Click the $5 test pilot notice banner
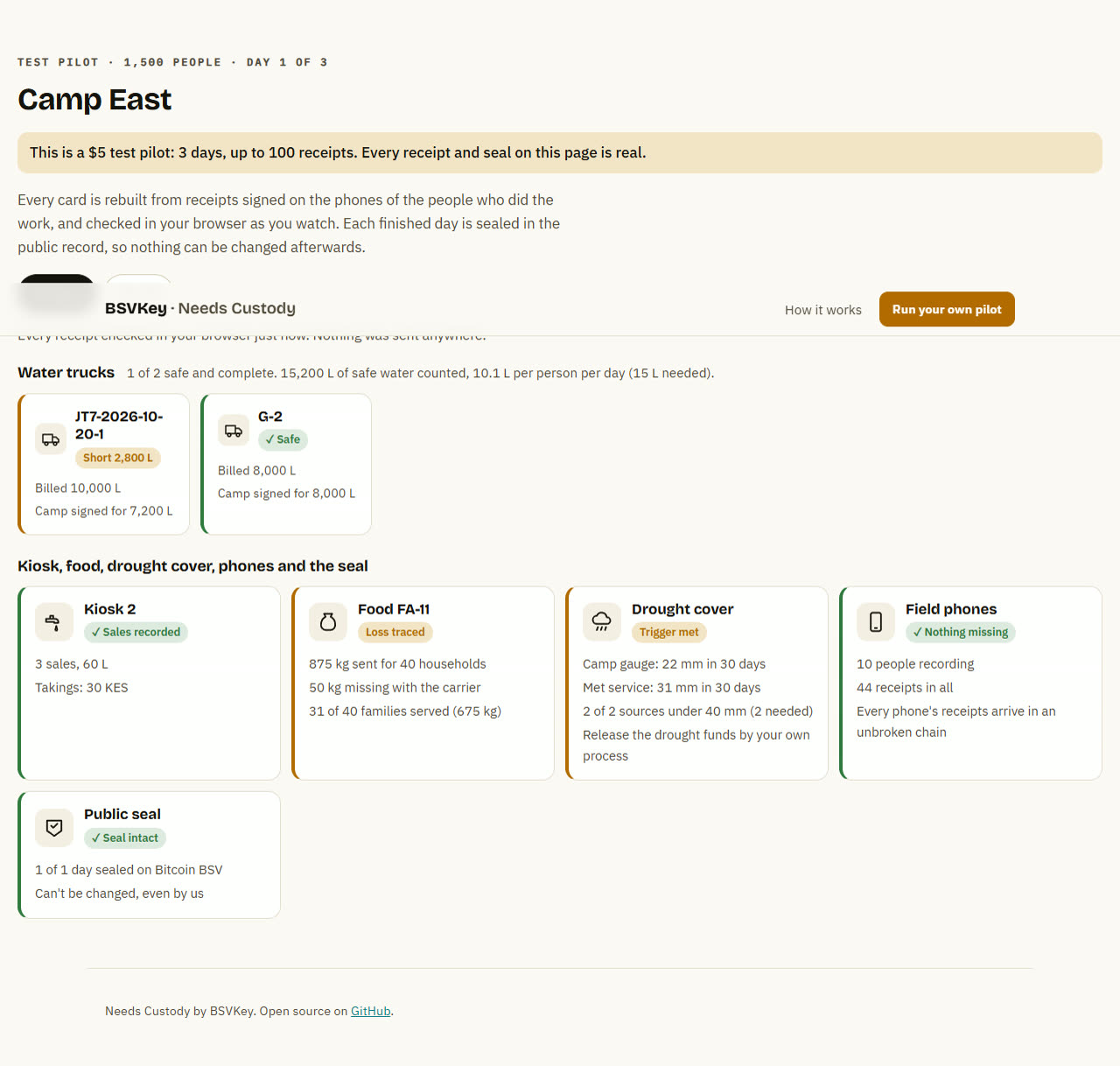The image size is (1120, 1066). tap(560, 152)
